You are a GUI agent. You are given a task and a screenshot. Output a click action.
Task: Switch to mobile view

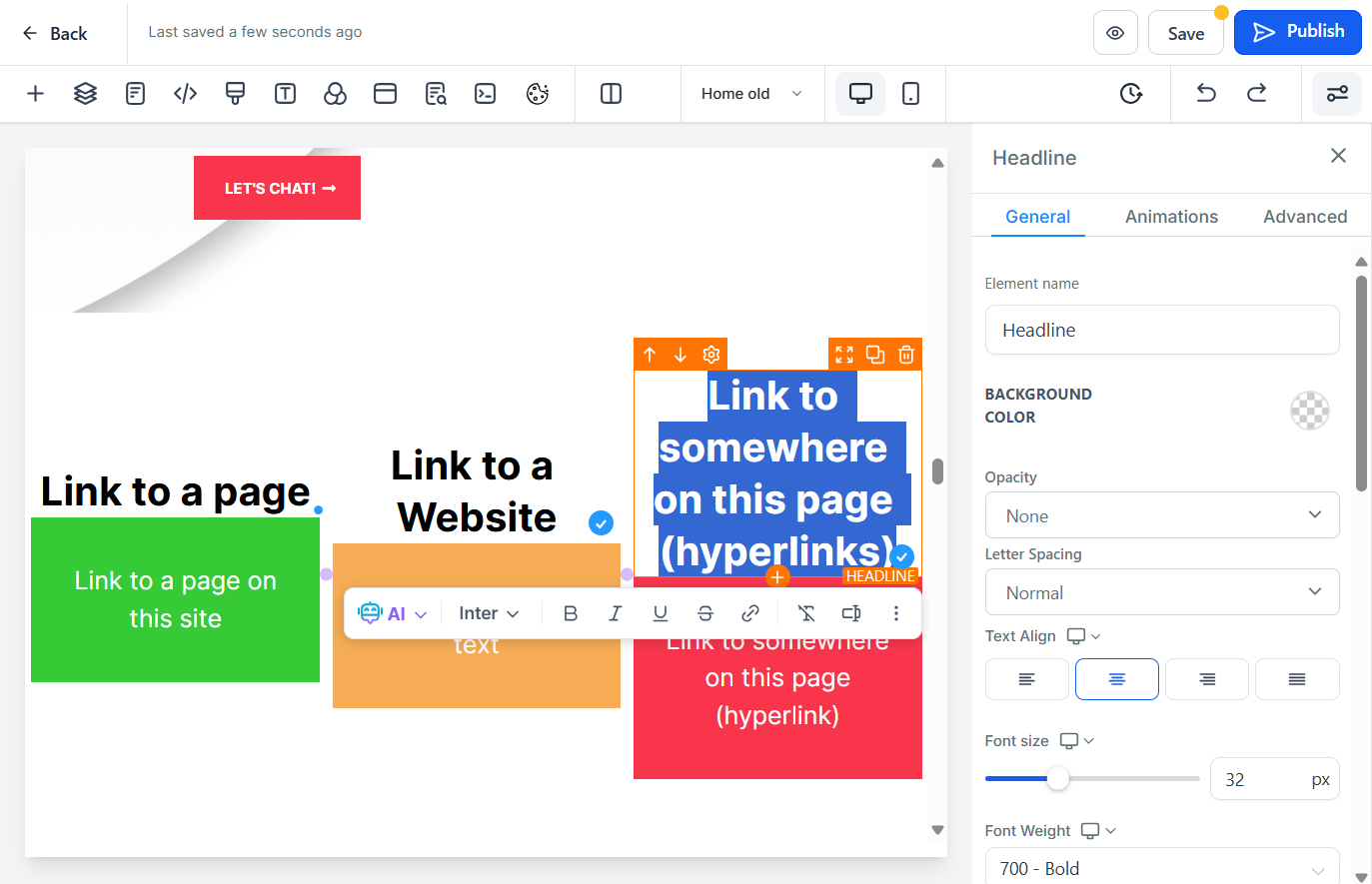[x=911, y=94]
